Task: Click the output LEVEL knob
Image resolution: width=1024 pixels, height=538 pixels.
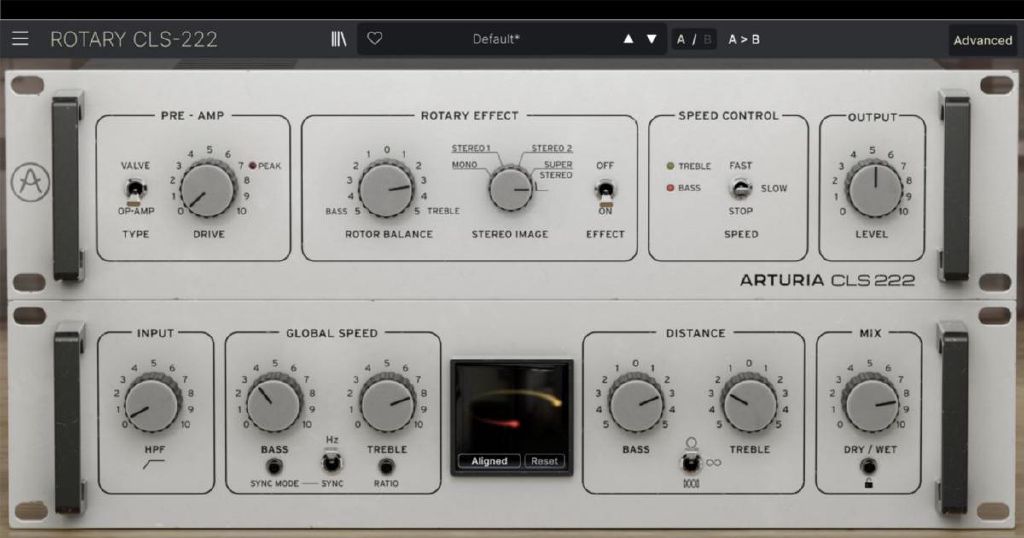Action: 874,190
